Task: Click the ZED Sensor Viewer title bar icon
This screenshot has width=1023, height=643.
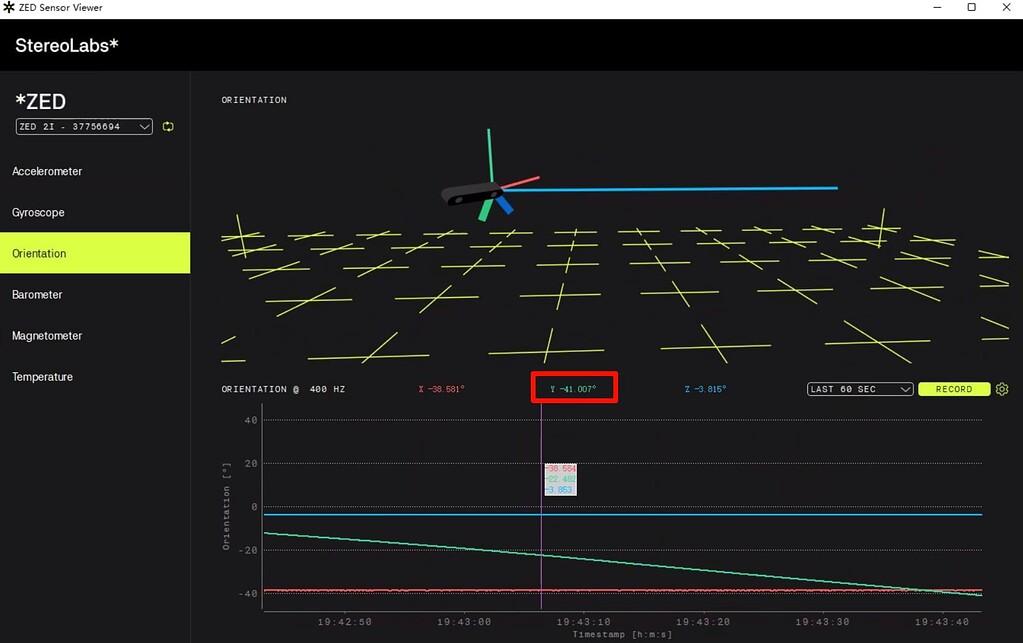Action: [10, 7]
